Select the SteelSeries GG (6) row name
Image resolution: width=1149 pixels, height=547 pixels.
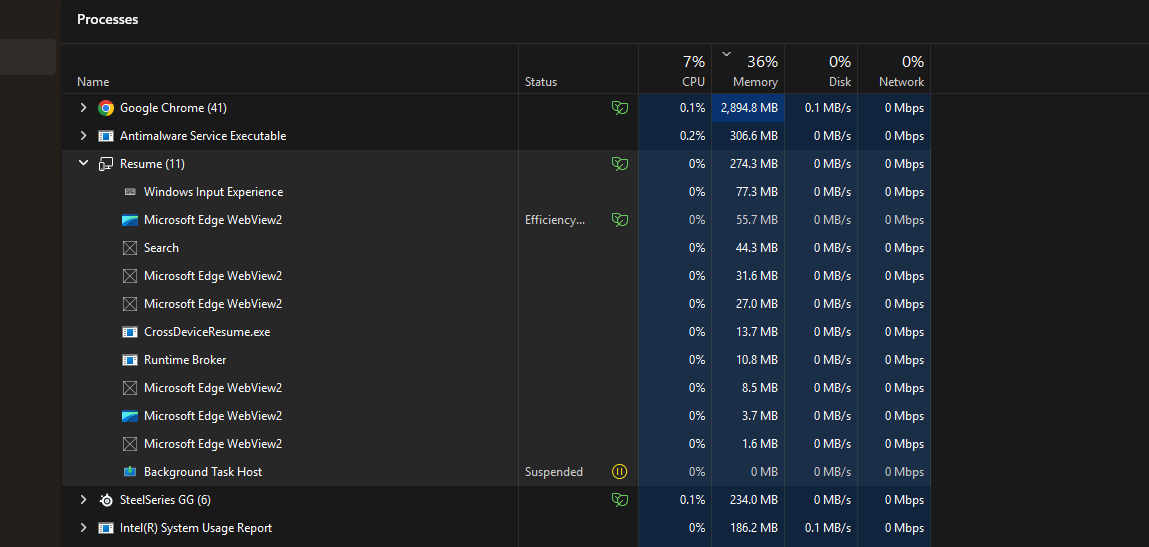tap(166, 500)
